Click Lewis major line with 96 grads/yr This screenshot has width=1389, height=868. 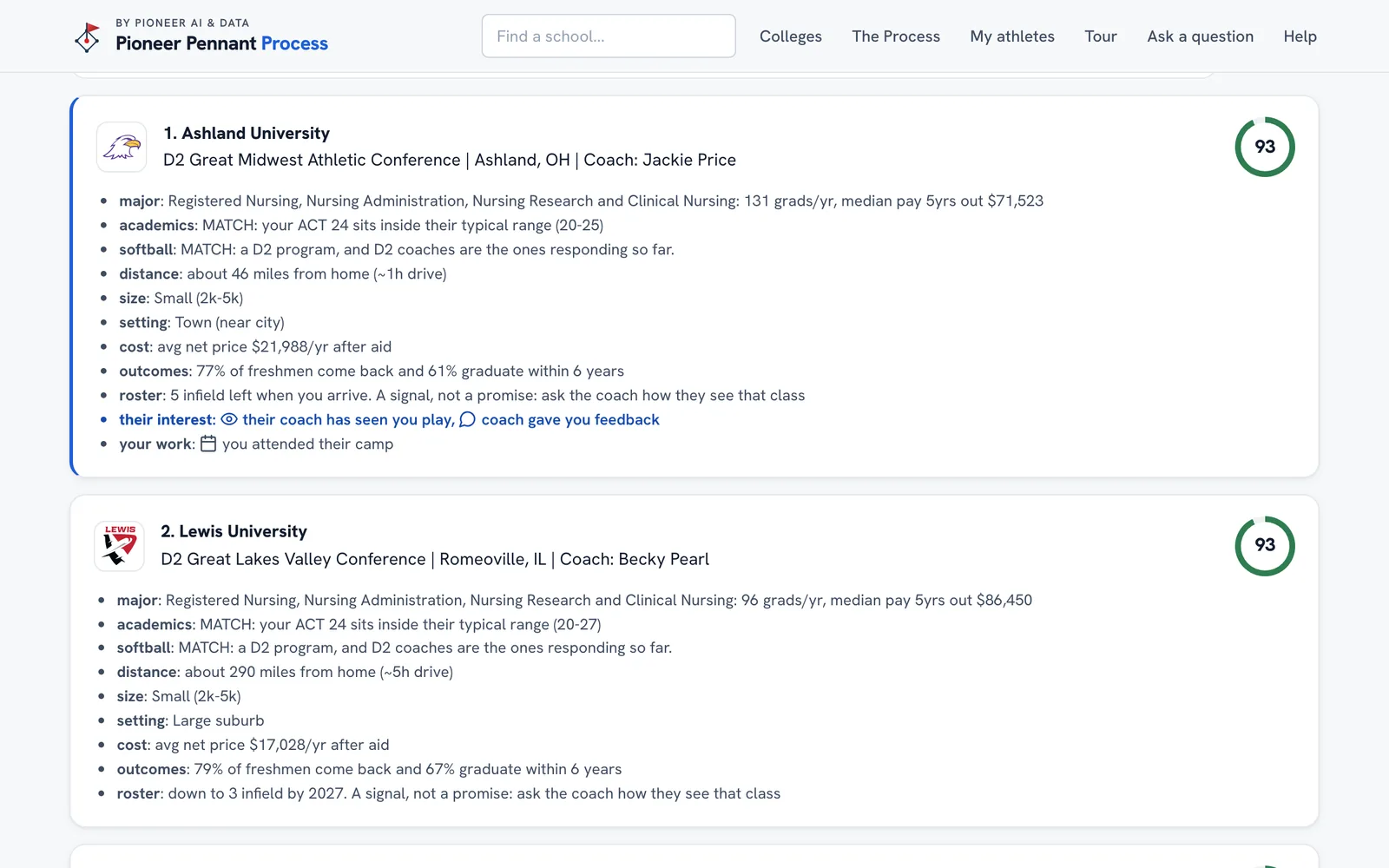pos(575,600)
